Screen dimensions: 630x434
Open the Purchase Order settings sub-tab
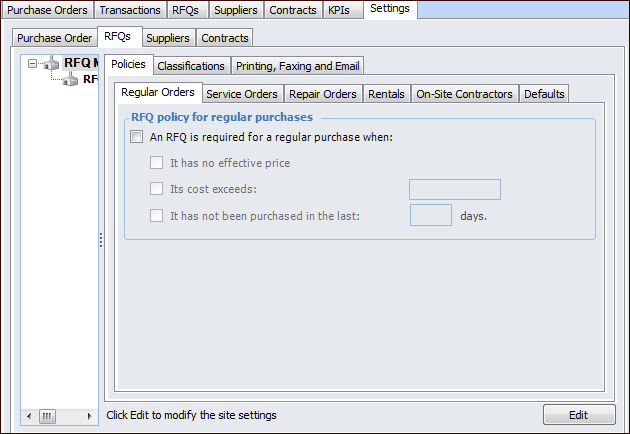(x=55, y=38)
